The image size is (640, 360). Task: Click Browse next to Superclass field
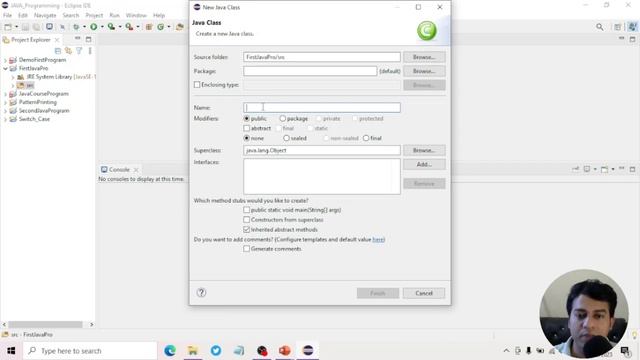point(424,150)
